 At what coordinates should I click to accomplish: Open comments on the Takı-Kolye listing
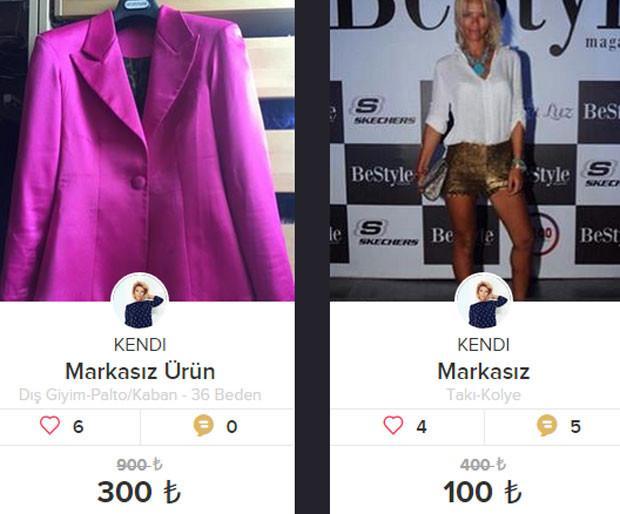point(547,426)
